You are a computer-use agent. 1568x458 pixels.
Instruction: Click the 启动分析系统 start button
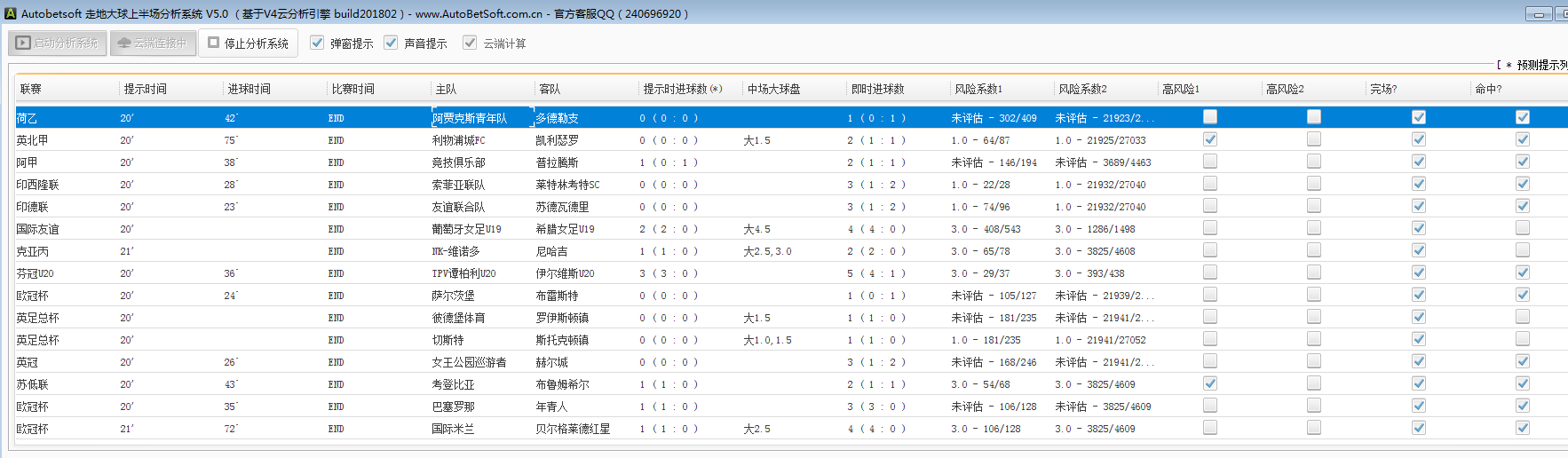pos(58,43)
